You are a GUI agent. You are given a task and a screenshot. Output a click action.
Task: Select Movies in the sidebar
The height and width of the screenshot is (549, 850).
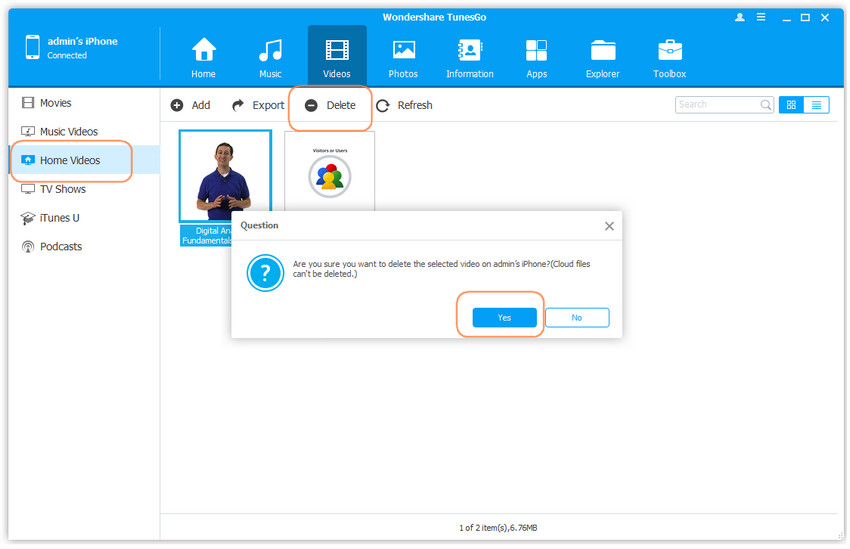(x=55, y=103)
